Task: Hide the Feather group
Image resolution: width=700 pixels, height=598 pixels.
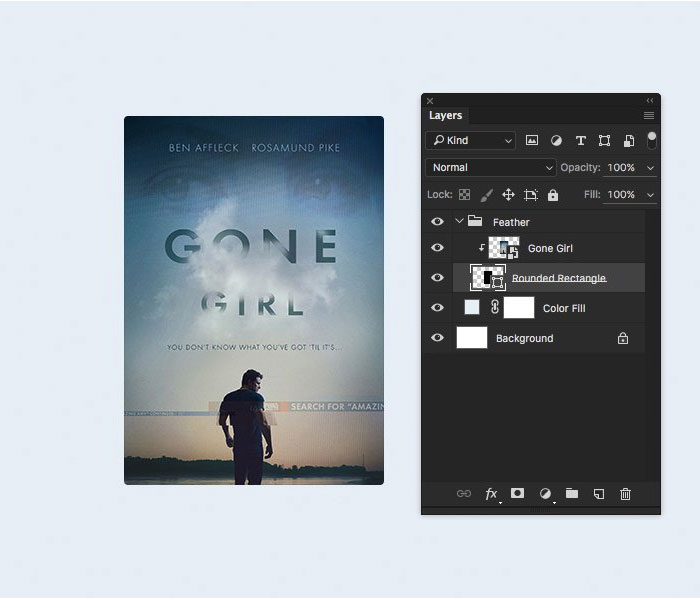Action: [438, 221]
